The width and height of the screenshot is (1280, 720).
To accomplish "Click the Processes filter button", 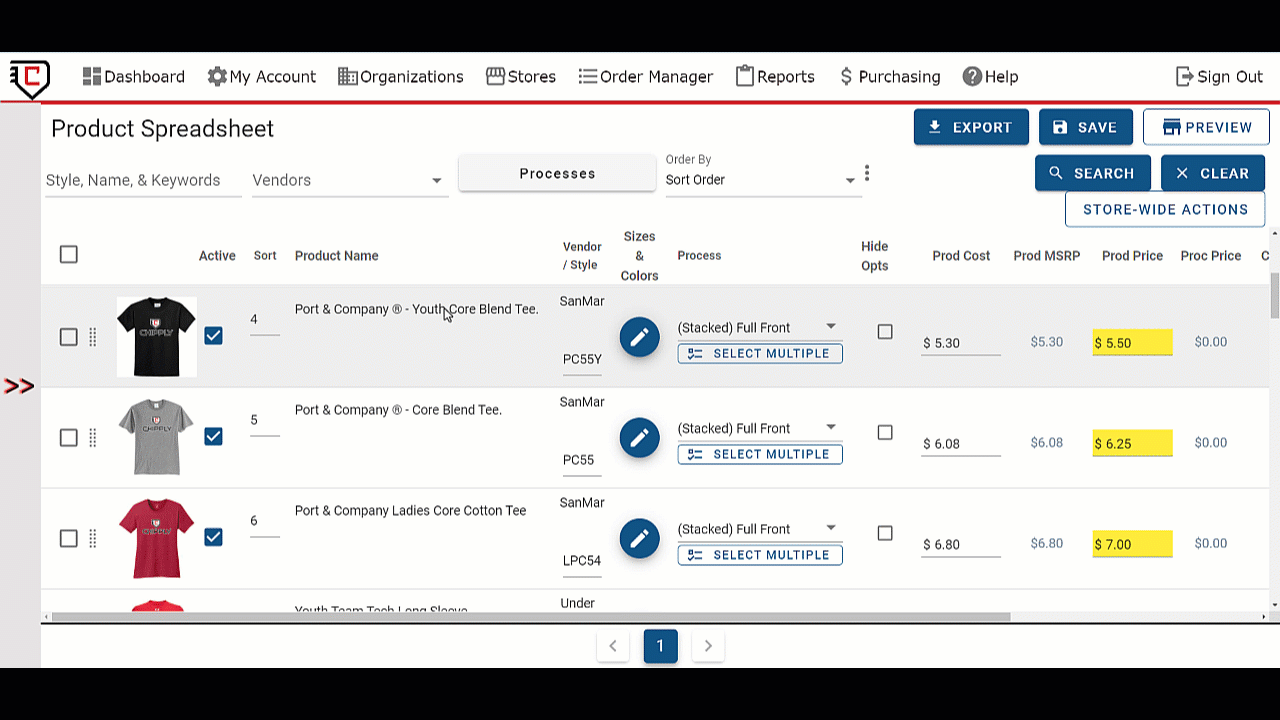I will 557,173.
